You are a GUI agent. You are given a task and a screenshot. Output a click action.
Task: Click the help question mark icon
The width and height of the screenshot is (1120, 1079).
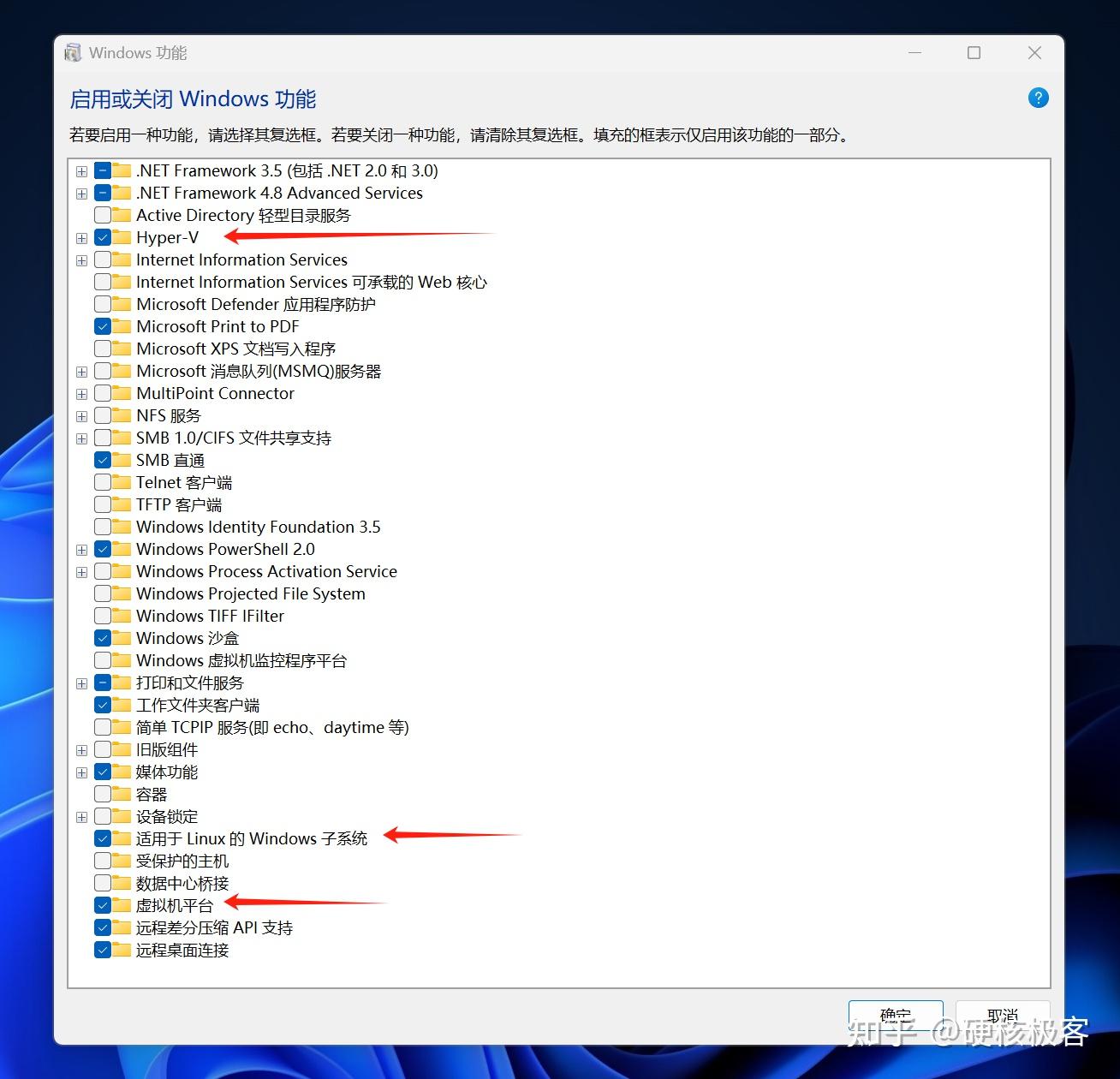1038,98
